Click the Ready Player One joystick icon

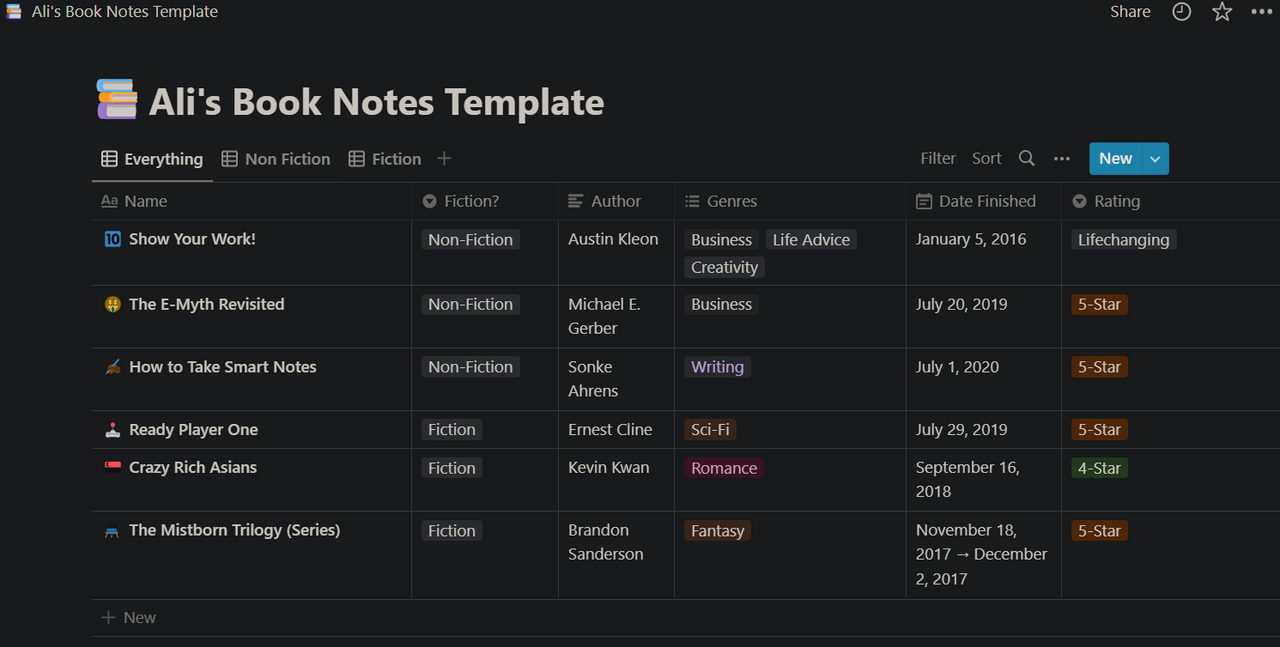(112, 430)
